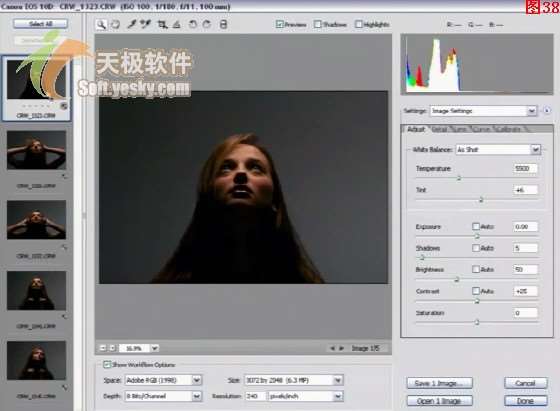Click the Temperature slider handle
Screen dimensions: 560x411
coord(459,178)
